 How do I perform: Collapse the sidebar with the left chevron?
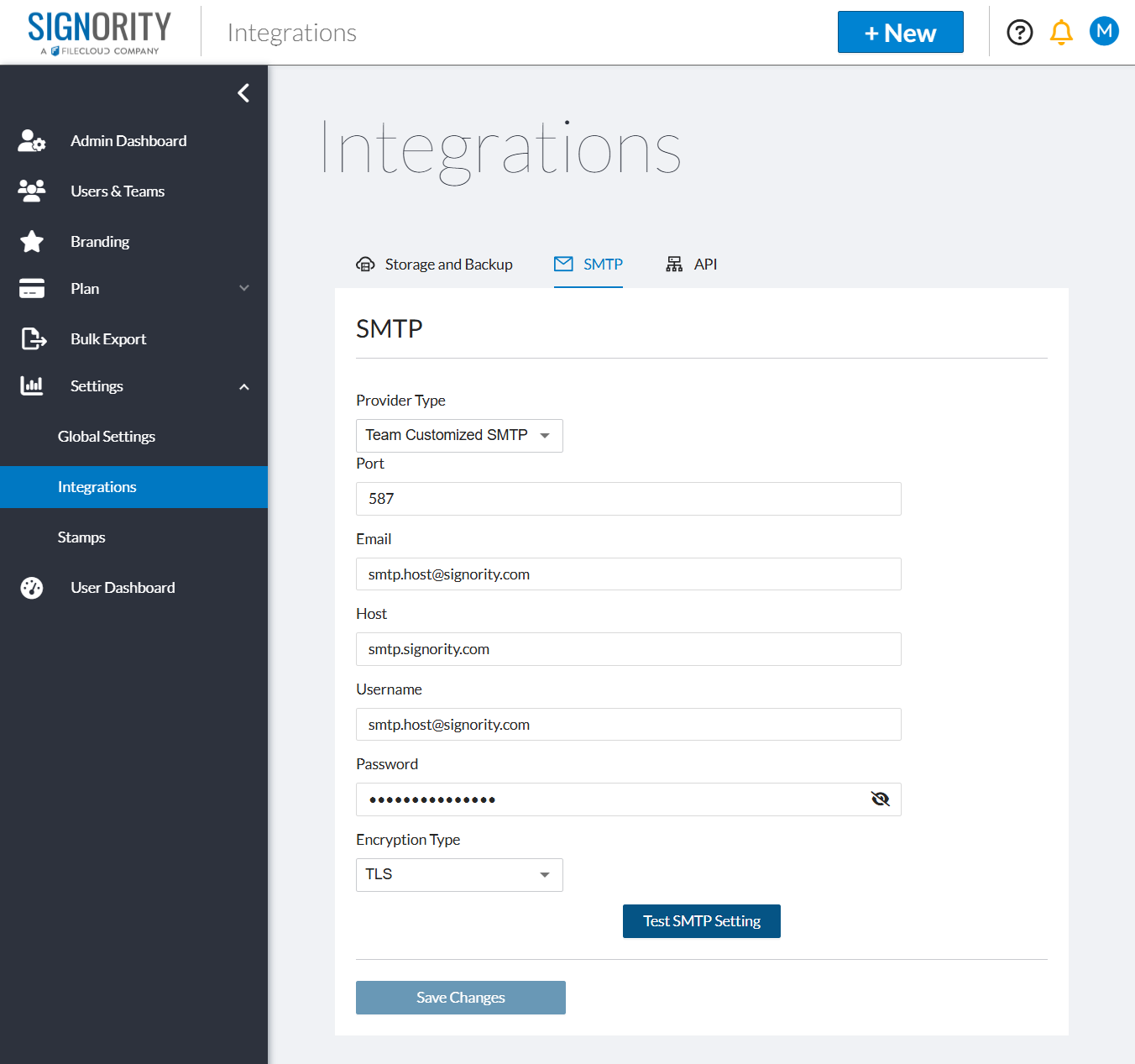pyautogui.click(x=243, y=93)
